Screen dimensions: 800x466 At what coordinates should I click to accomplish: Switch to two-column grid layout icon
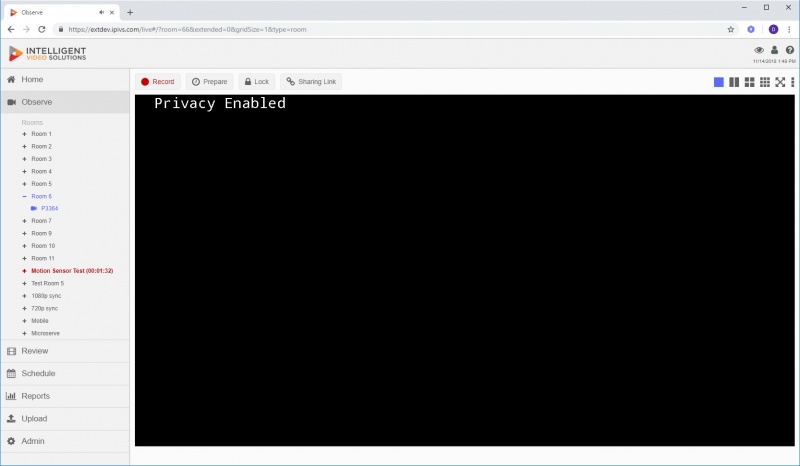point(734,82)
